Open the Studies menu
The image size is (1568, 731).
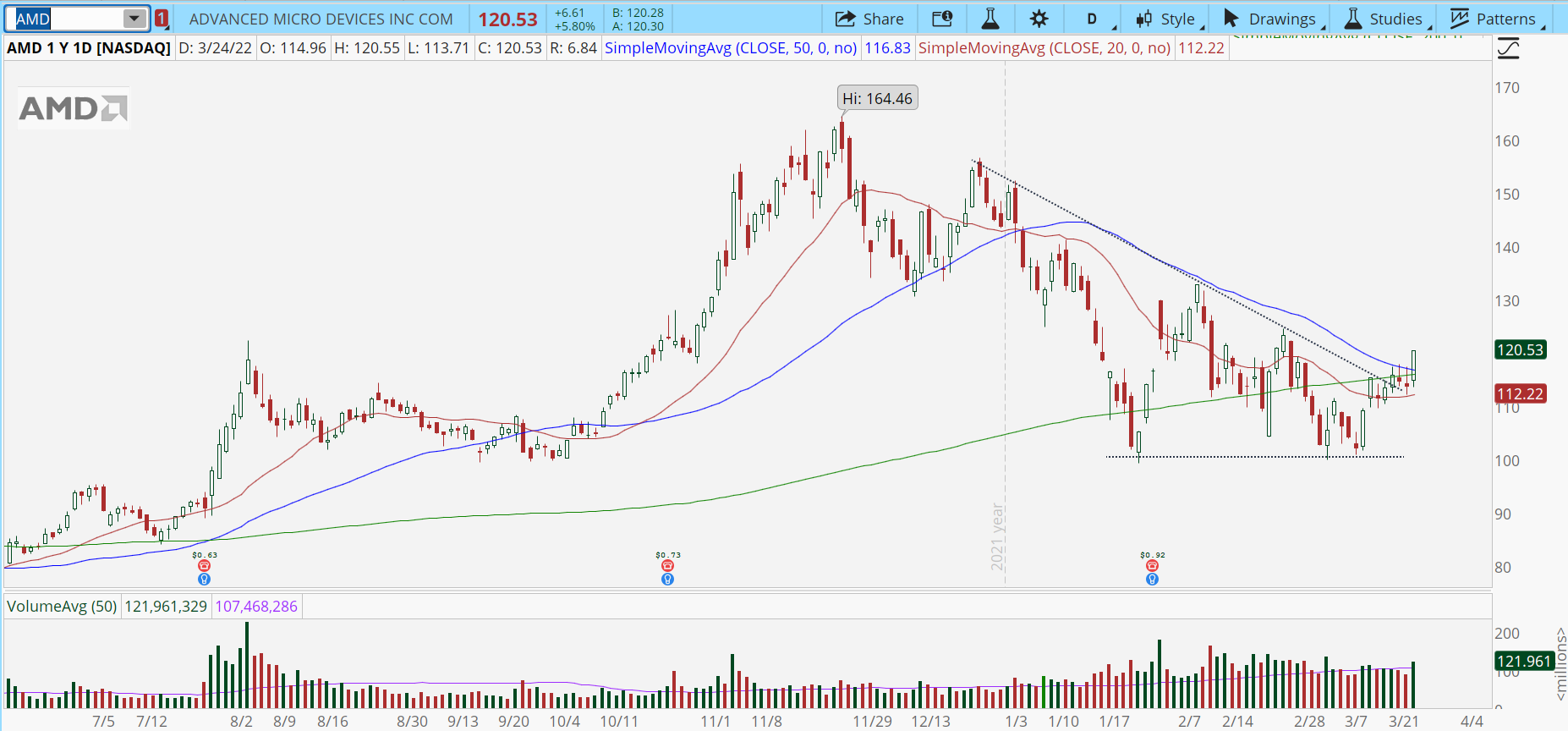(x=1387, y=19)
